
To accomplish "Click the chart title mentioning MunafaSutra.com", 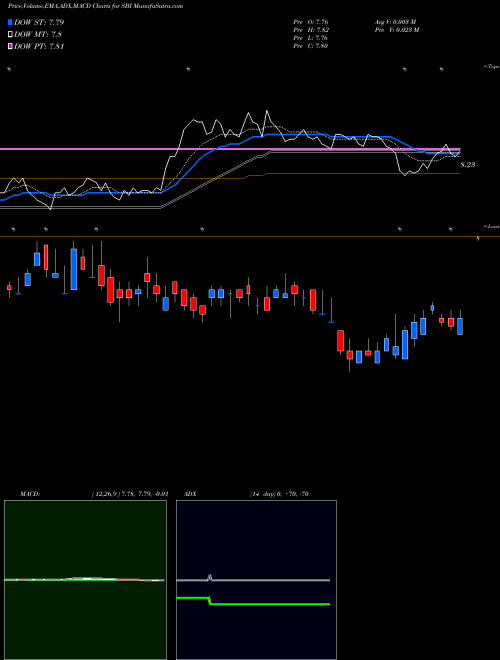I will [x=95, y=7].
